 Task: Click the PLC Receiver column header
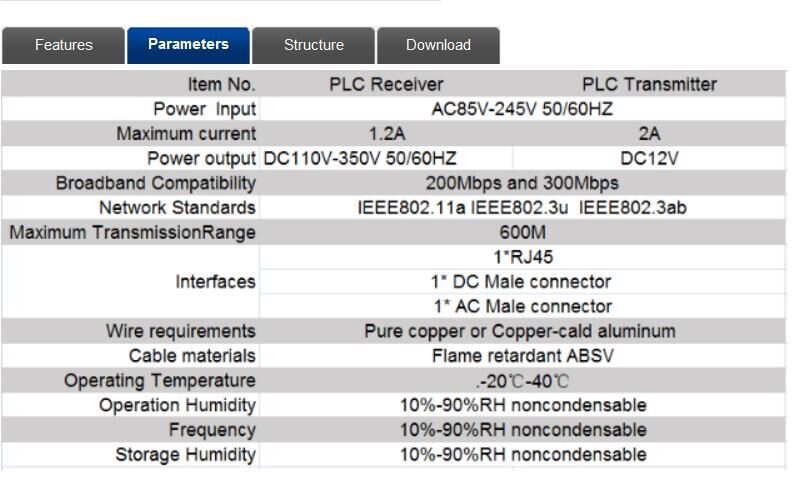[x=386, y=85]
